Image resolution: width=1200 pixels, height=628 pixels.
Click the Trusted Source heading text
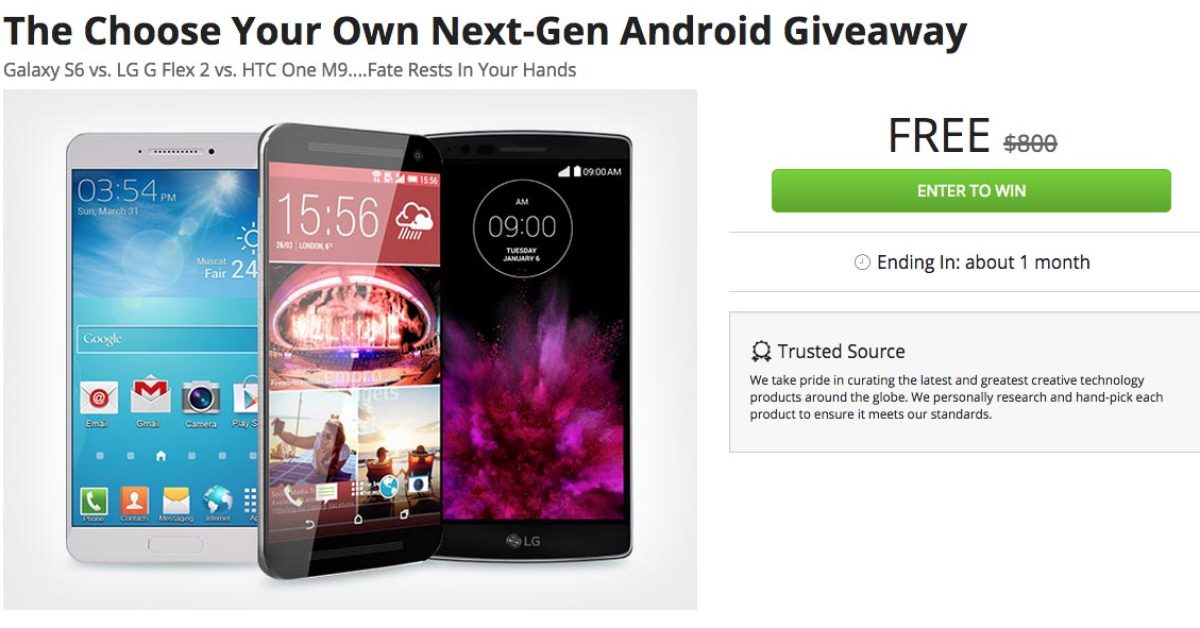click(x=841, y=352)
